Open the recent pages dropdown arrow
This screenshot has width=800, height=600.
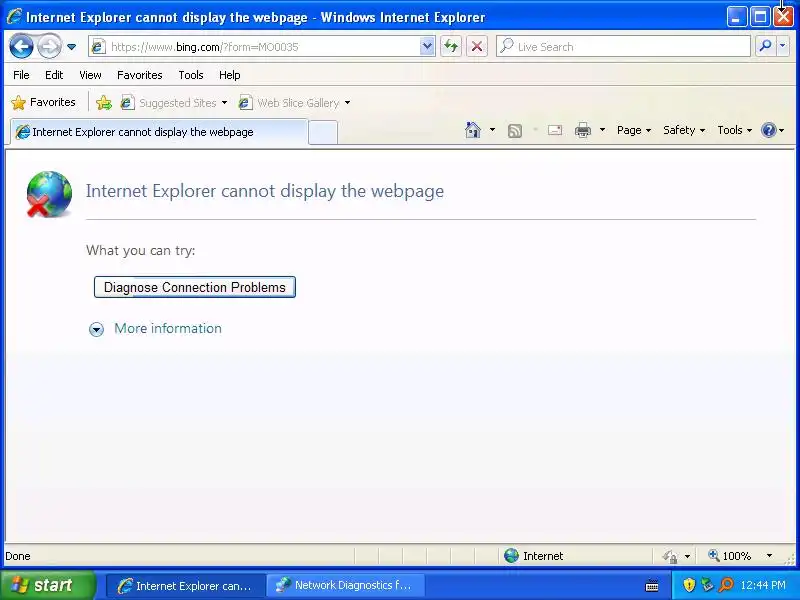[x=72, y=47]
